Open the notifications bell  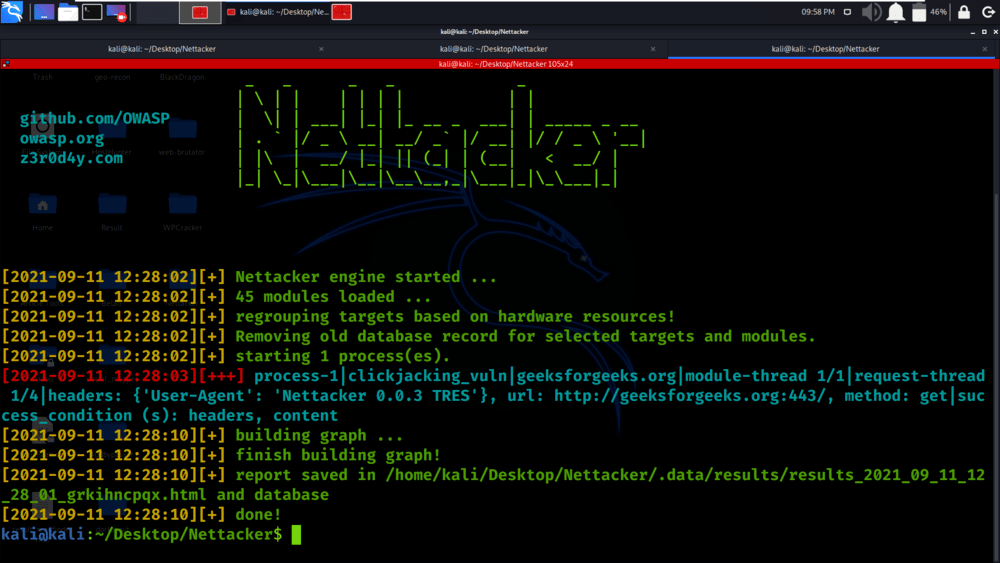895,12
